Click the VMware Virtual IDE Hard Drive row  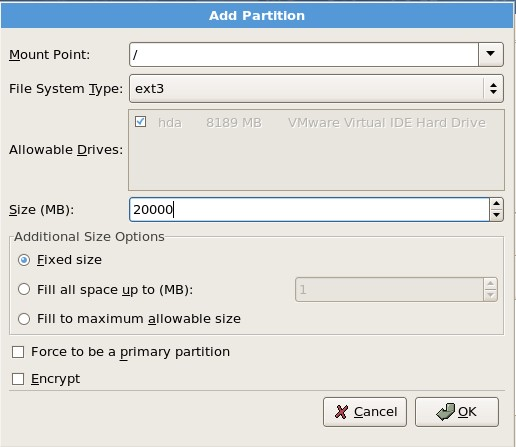pos(310,123)
